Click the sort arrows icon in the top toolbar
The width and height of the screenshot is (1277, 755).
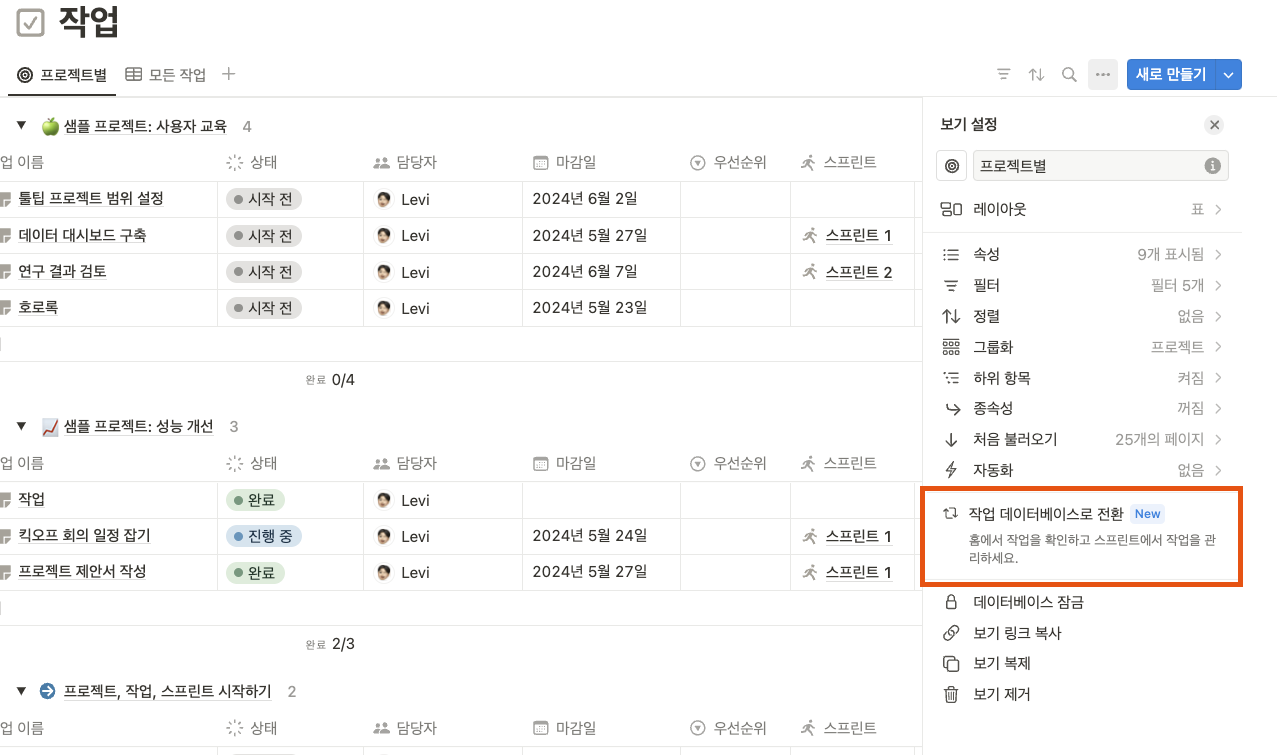click(x=1036, y=75)
